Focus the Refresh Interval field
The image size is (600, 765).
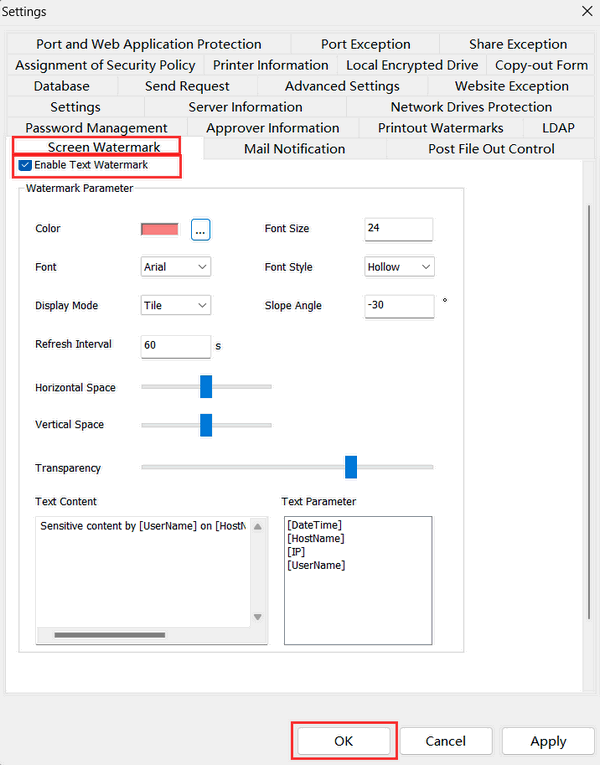tap(175, 346)
